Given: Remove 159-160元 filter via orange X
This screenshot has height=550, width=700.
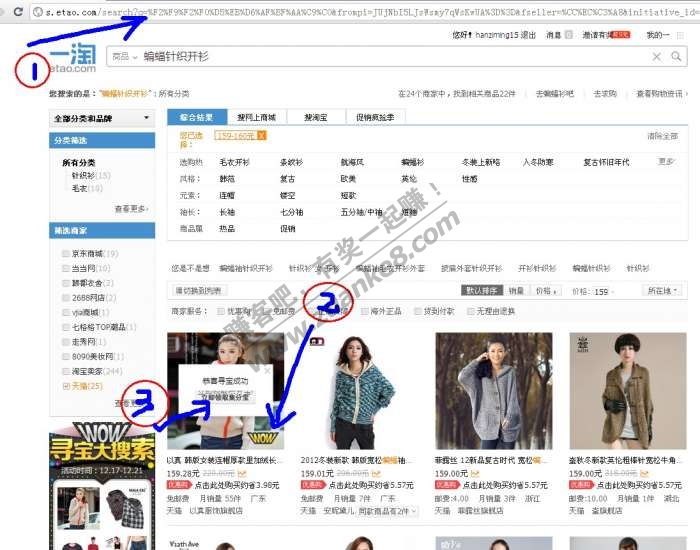Looking at the screenshot, I should [262, 135].
